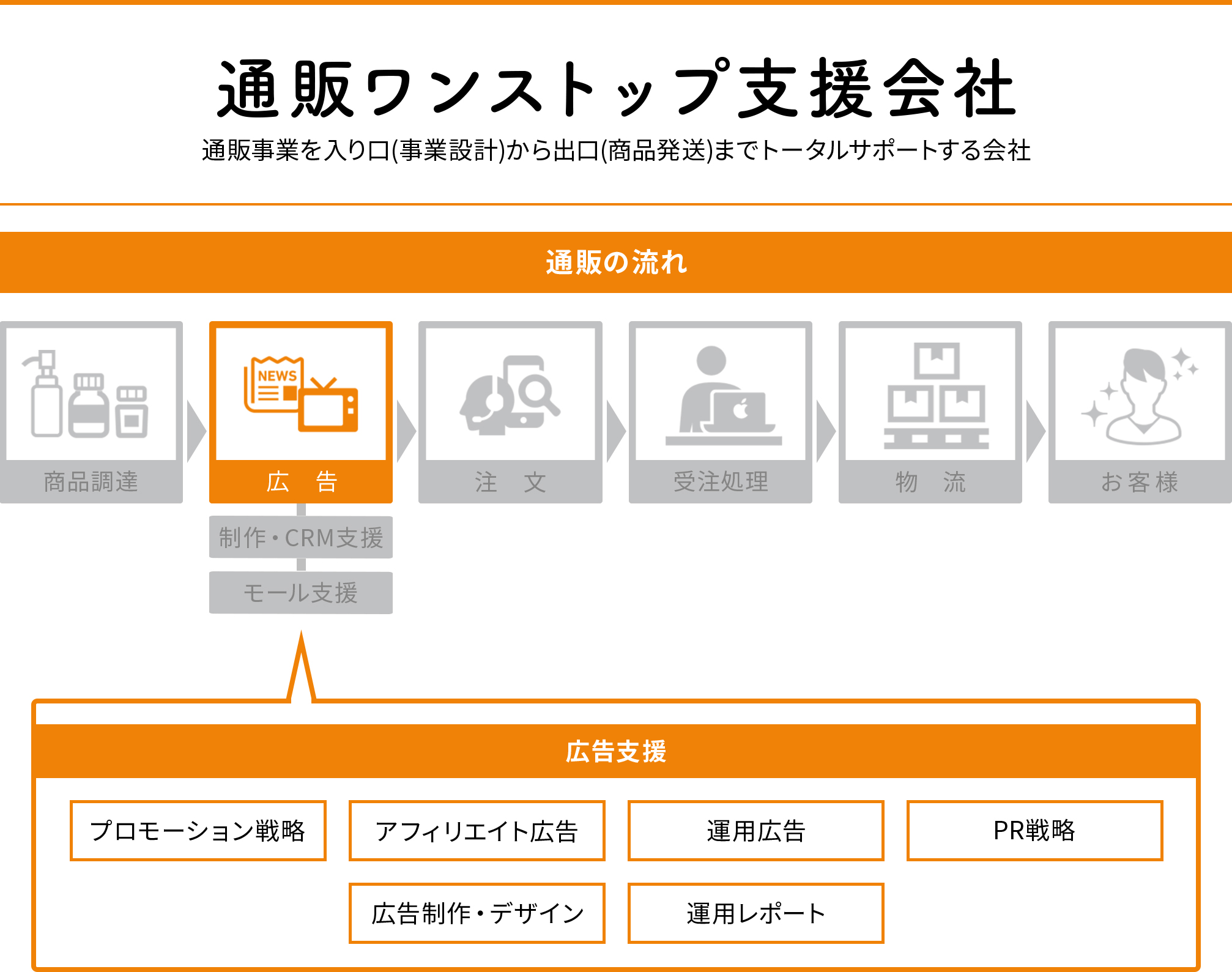1232x972 pixels.
Task: Select the お客様 step label
Action: (x=1140, y=482)
